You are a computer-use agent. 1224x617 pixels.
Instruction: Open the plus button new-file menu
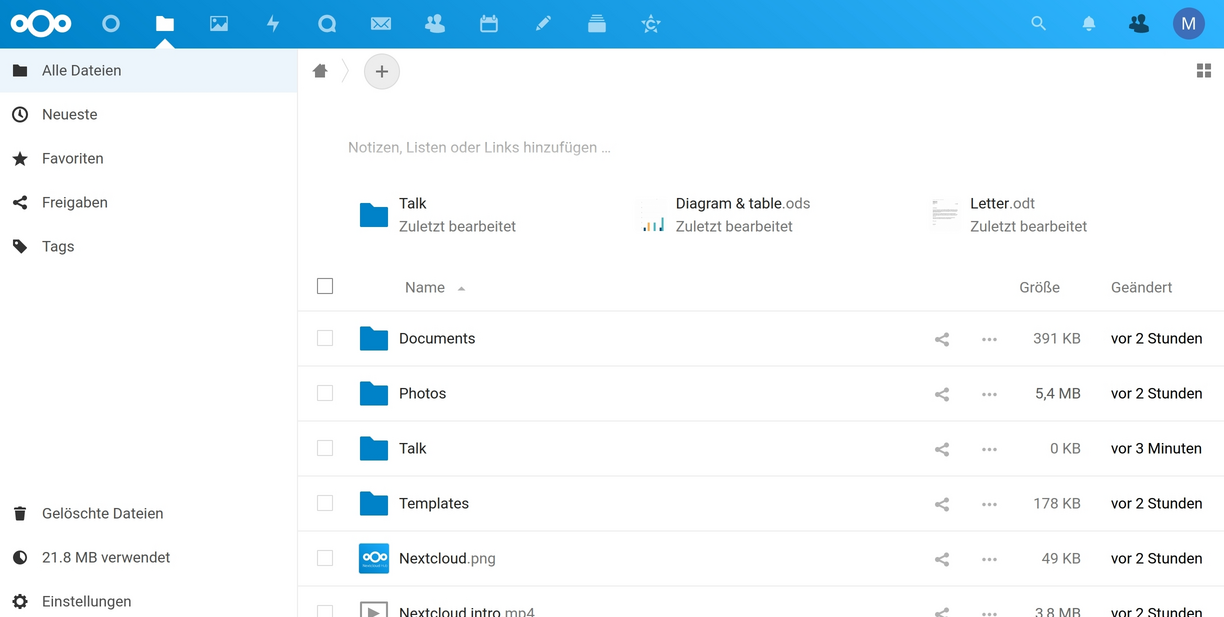(382, 72)
